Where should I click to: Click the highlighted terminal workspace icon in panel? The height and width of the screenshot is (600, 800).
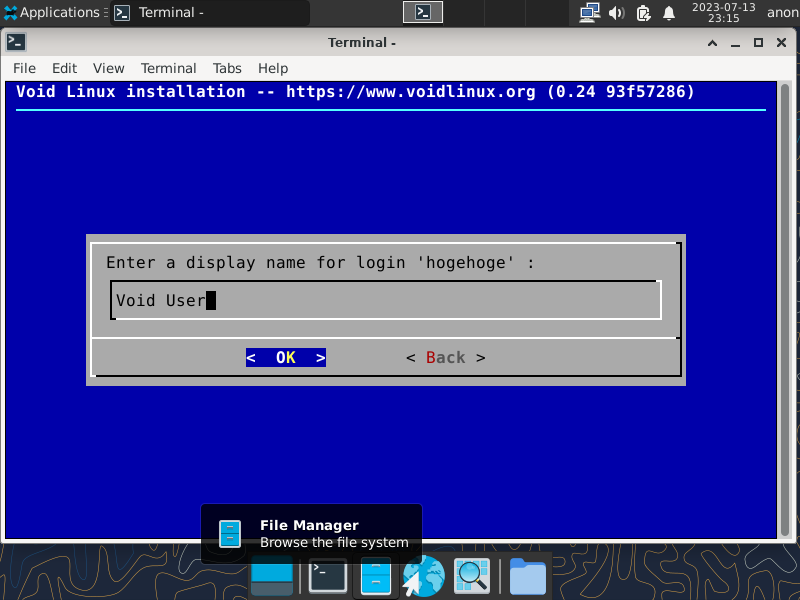pyautogui.click(x=422, y=12)
